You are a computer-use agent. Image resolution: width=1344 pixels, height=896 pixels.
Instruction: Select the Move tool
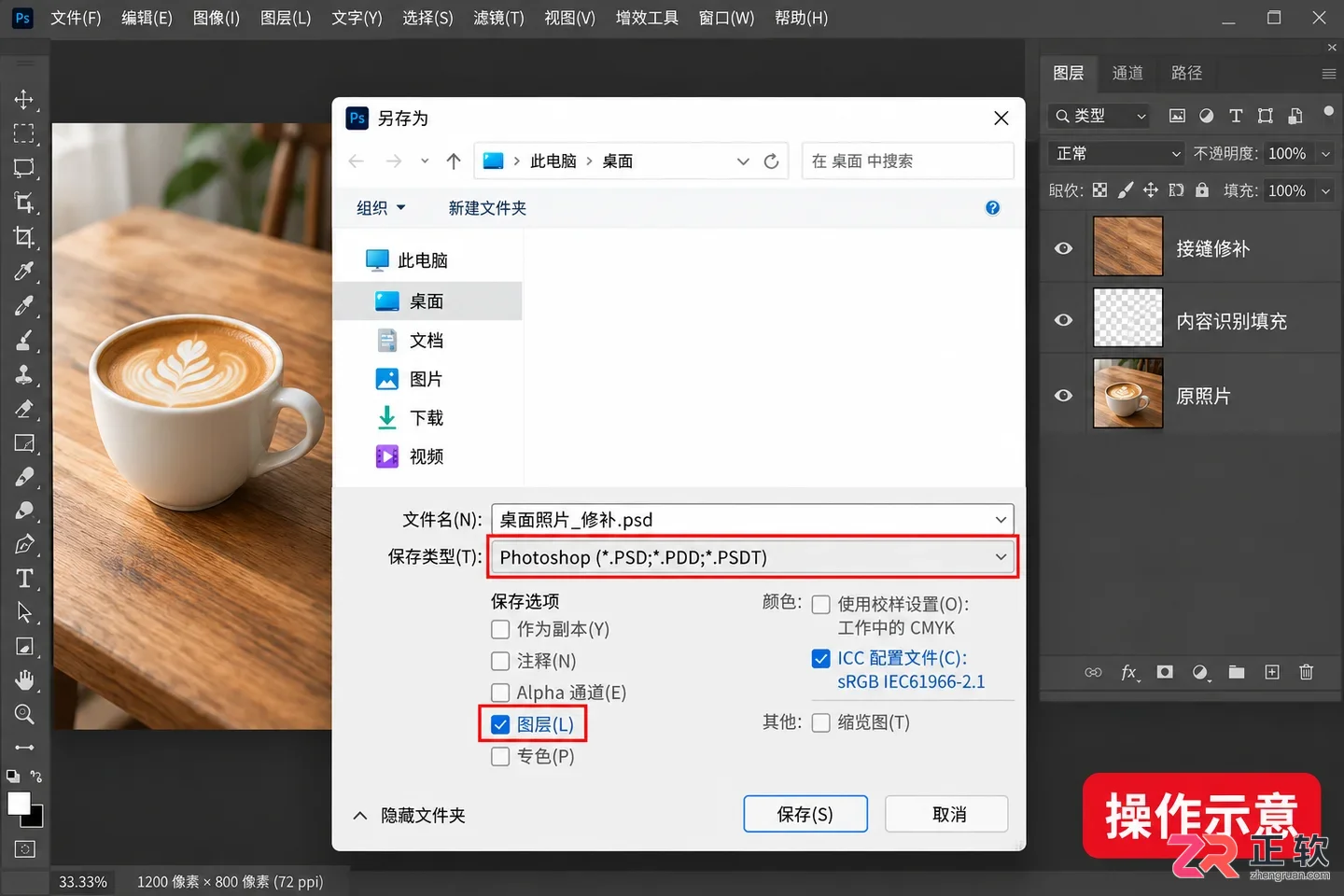coord(24,99)
